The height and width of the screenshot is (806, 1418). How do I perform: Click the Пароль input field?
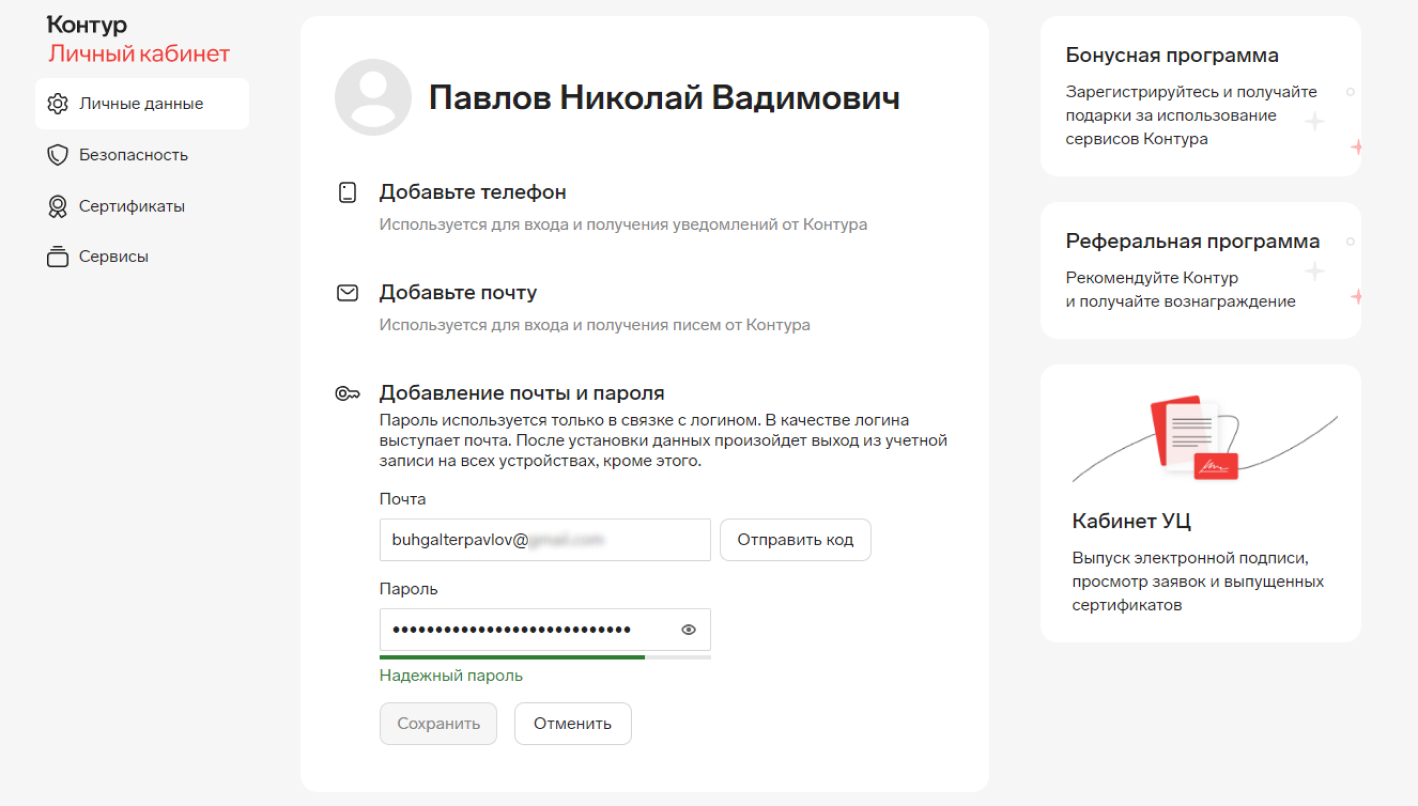545,630
